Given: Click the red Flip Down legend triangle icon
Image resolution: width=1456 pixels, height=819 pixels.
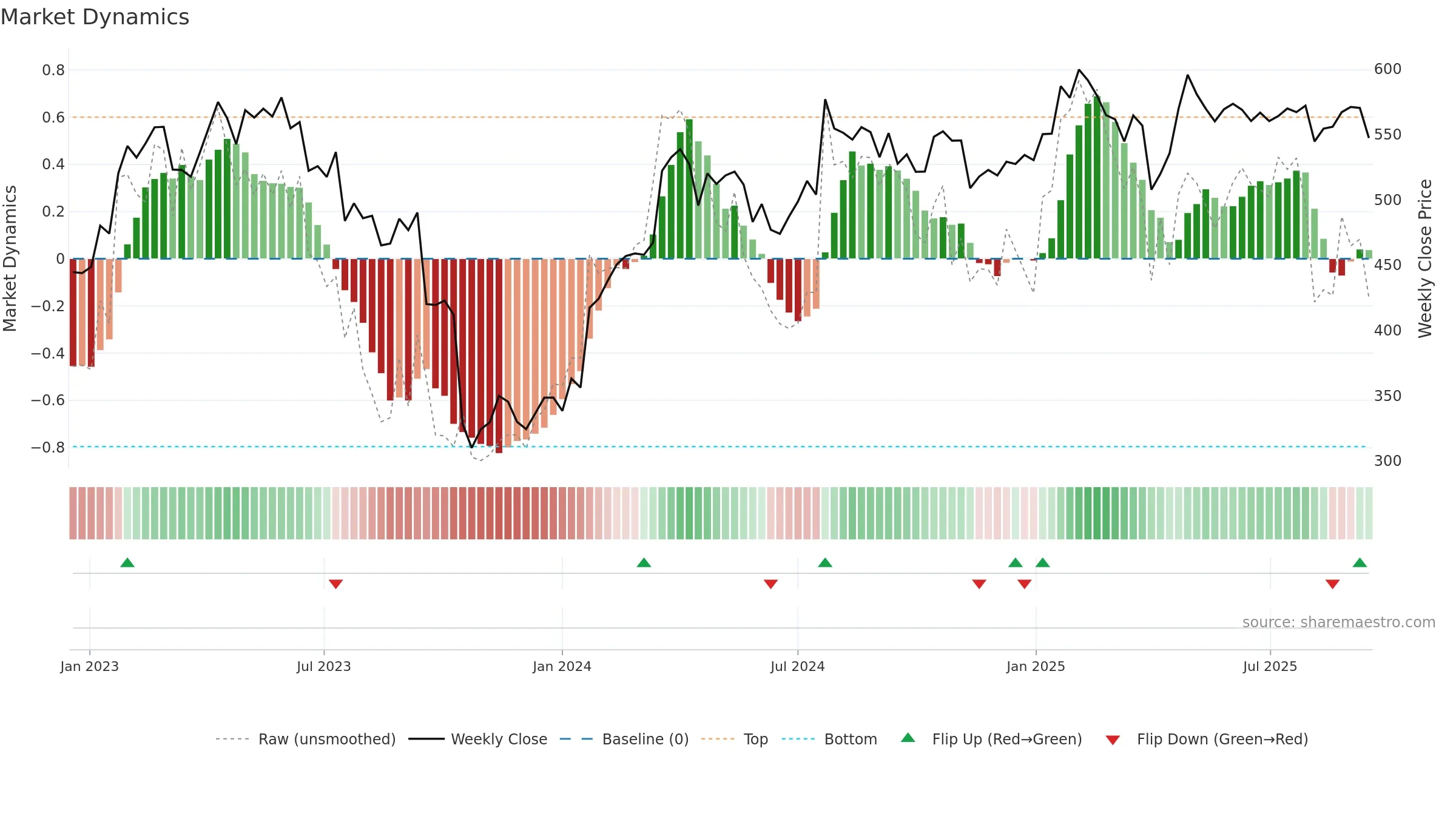Looking at the screenshot, I should coord(1113,740).
